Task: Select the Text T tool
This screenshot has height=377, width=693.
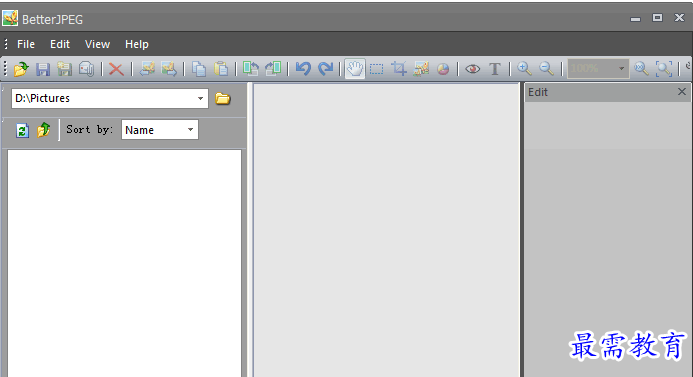Action: (x=495, y=69)
